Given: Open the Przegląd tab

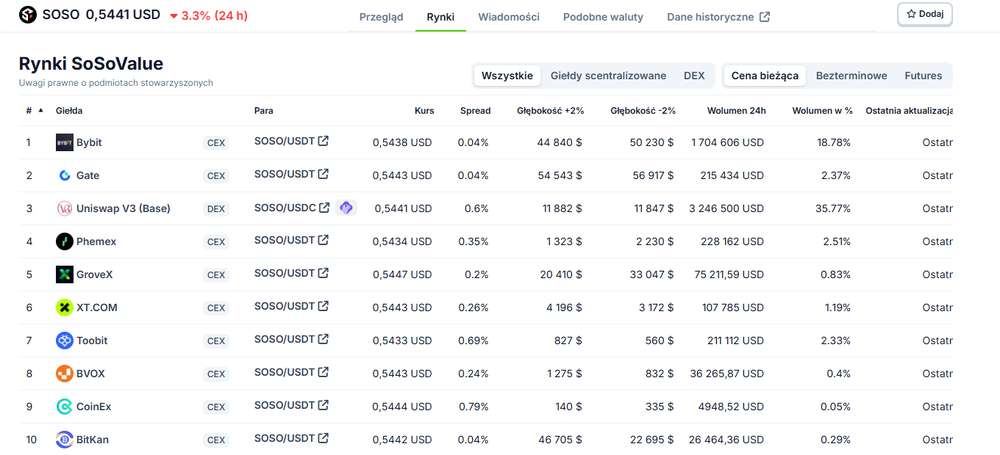Looking at the screenshot, I should click(x=381, y=17).
